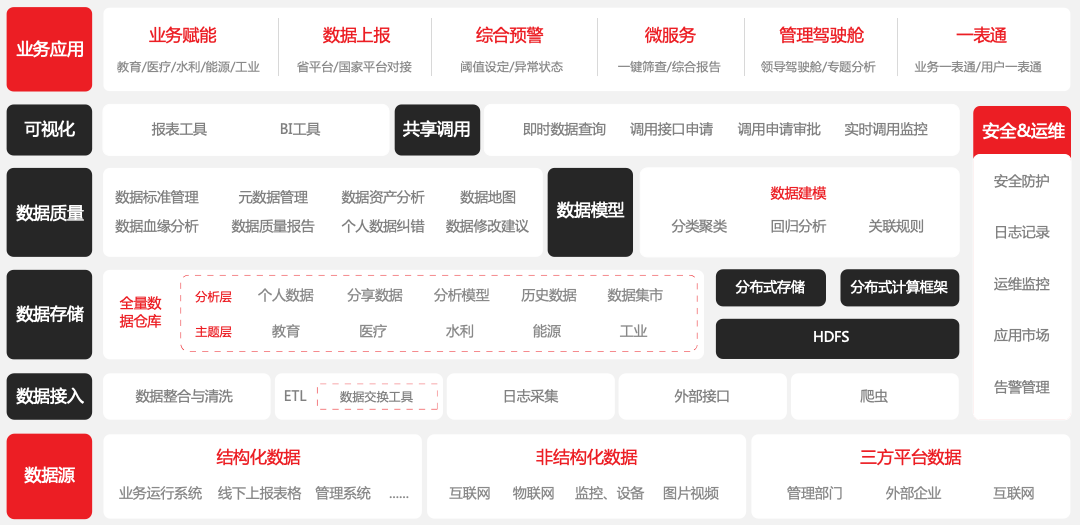Click 全量数据仓库 red label
1080x525 pixels.
point(140,312)
